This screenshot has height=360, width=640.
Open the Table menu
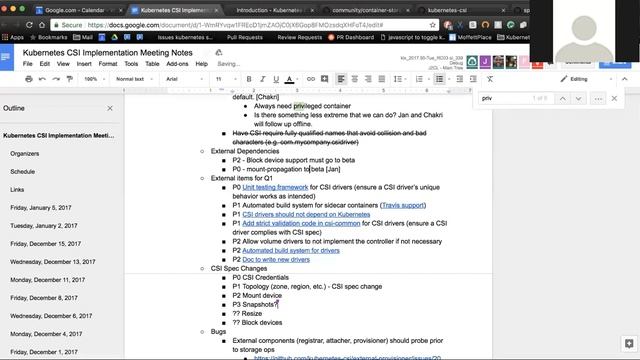(x=152, y=64)
